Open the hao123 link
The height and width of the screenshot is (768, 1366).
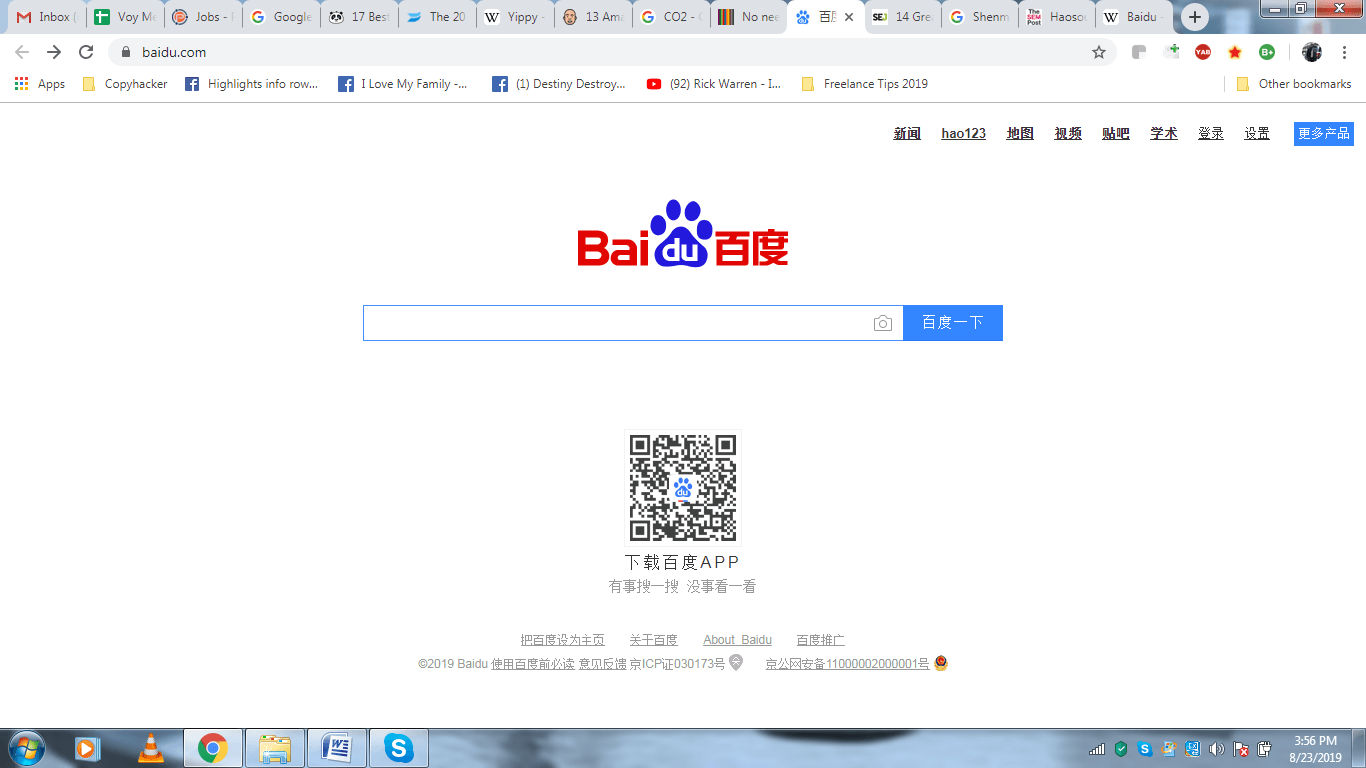(x=964, y=134)
